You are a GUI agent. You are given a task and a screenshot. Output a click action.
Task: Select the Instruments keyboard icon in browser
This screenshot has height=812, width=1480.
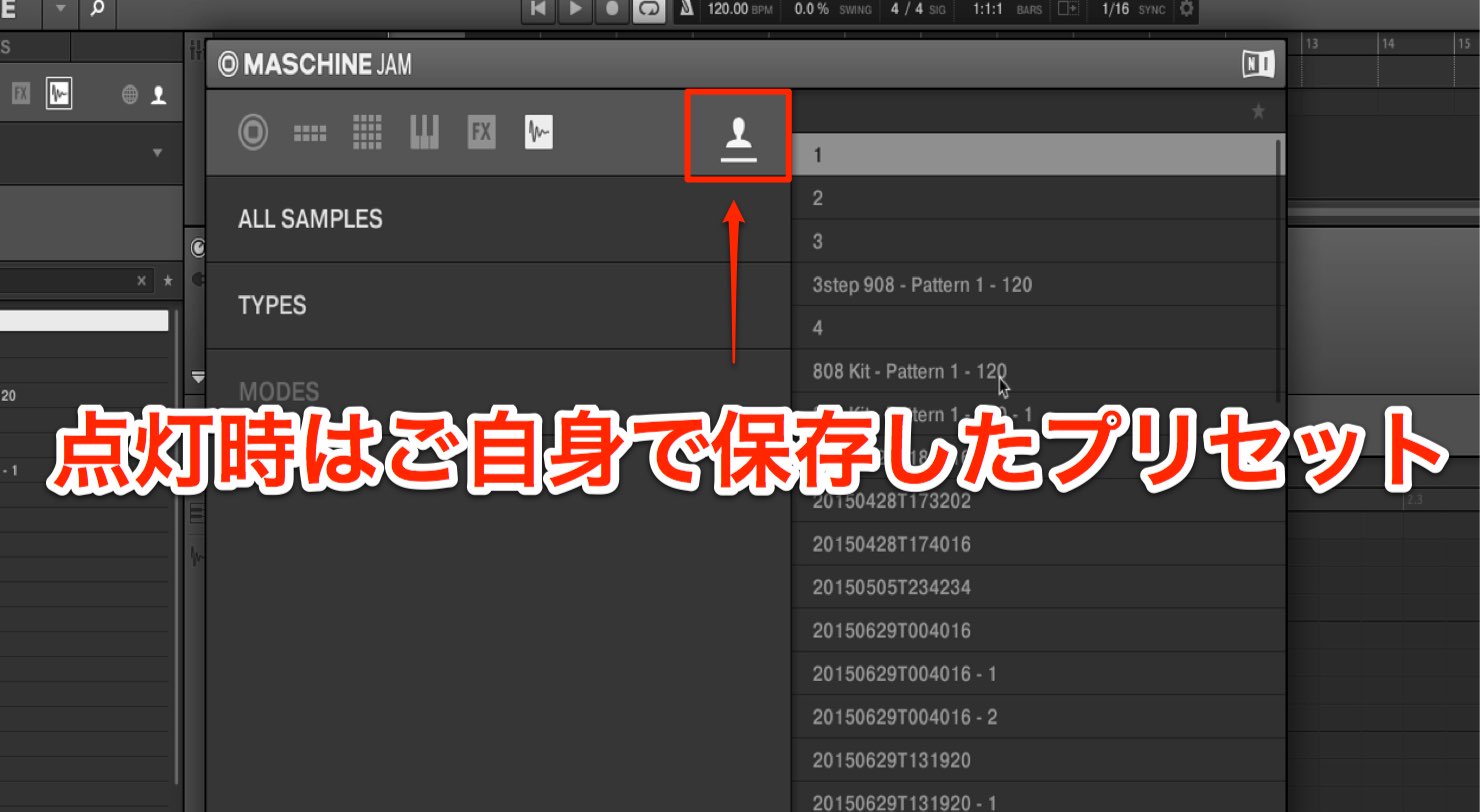(424, 132)
